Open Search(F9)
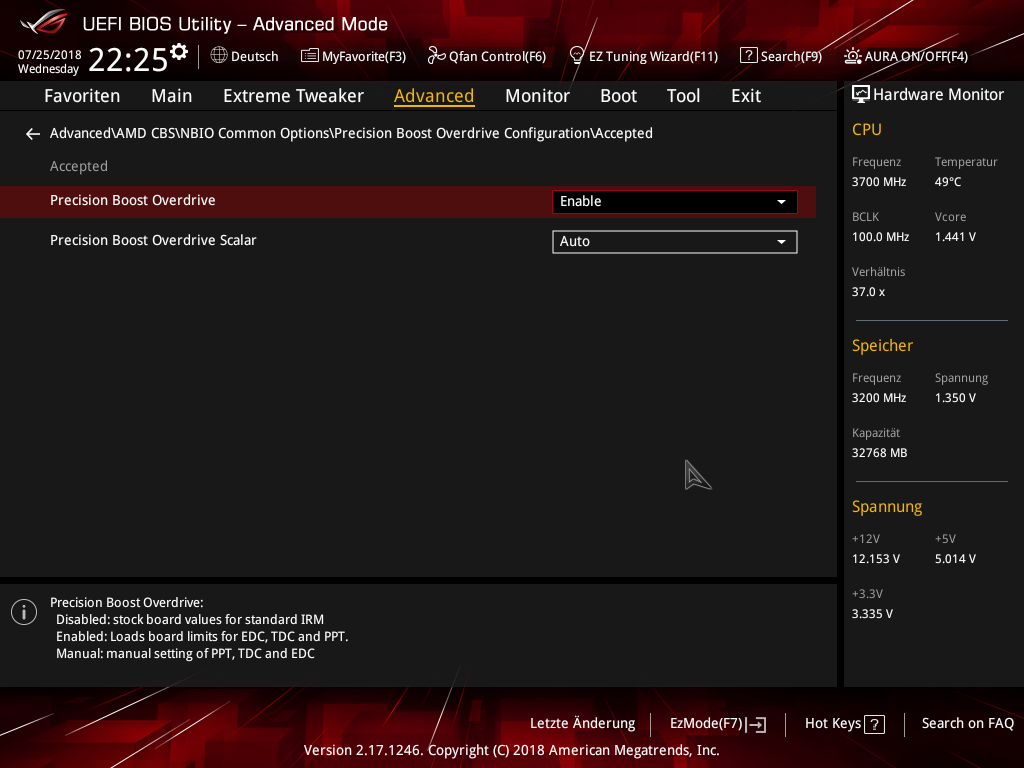This screenshot has height=768, width=1024. pos(791,57)
